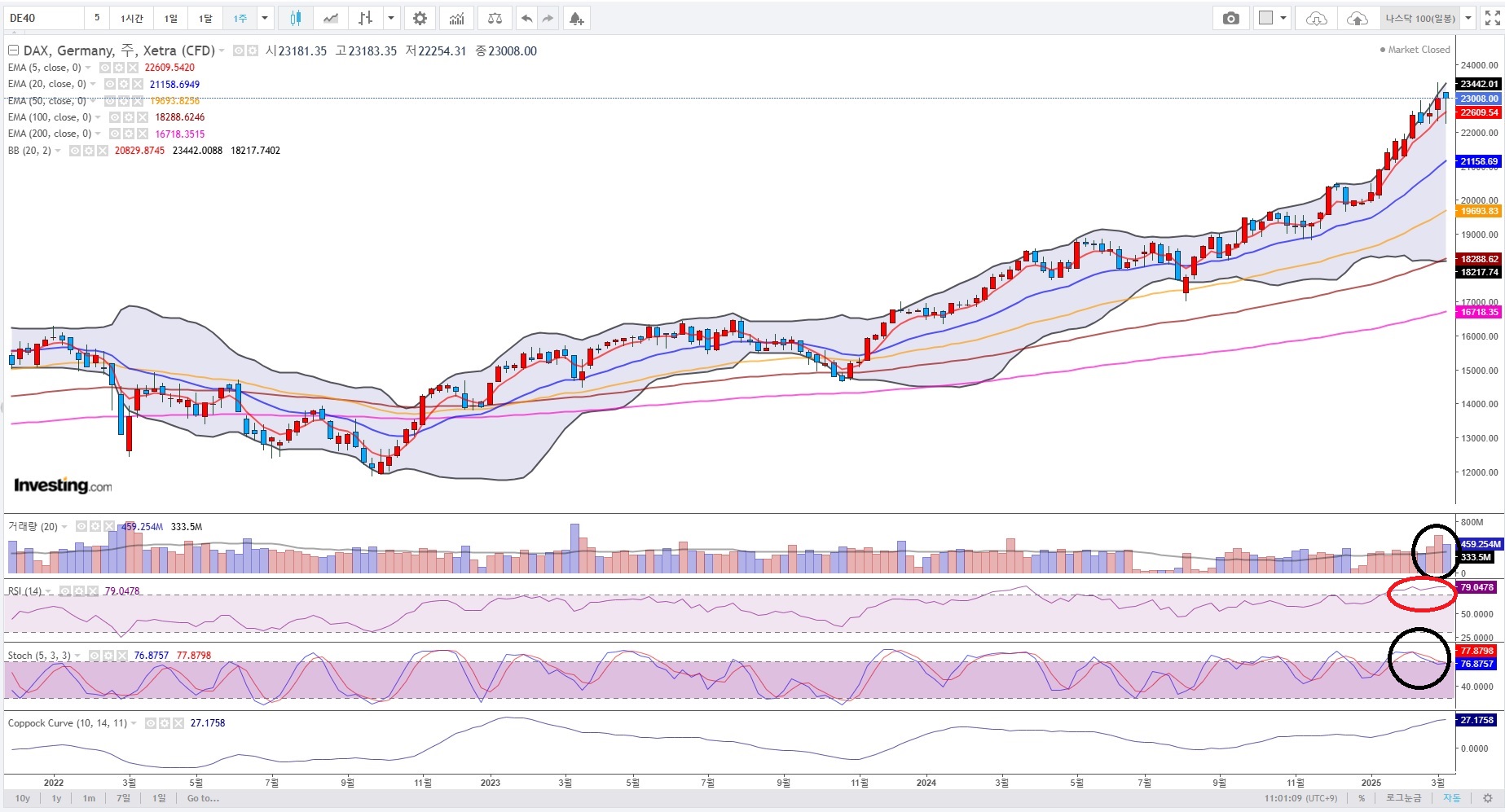Viewport: 1505px width, 812px height.
Task: Hide the EMA (5, close, 0) line
Action: [x=104, y=68]
